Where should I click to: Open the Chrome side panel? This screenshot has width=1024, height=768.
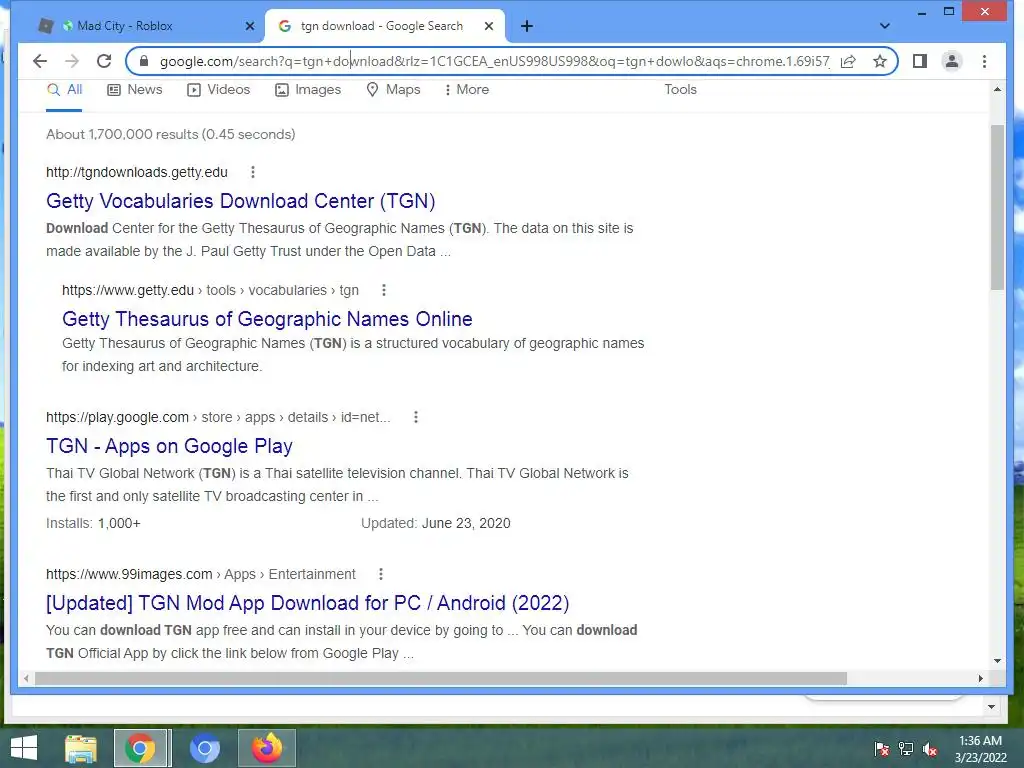[920, 61]
